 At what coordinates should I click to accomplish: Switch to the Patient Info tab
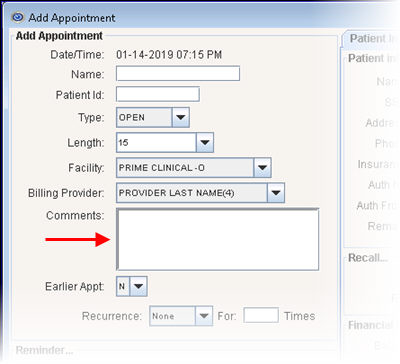(372, 39)
